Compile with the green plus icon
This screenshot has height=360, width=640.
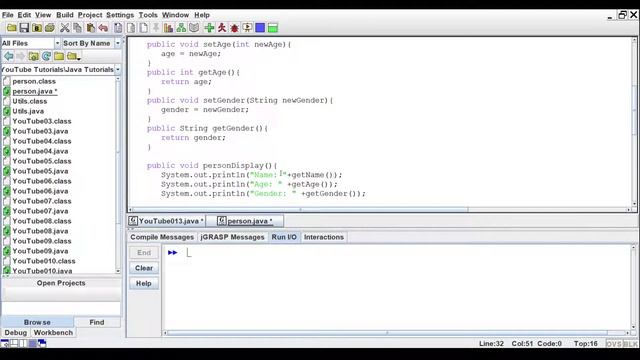tap(209, 28)
